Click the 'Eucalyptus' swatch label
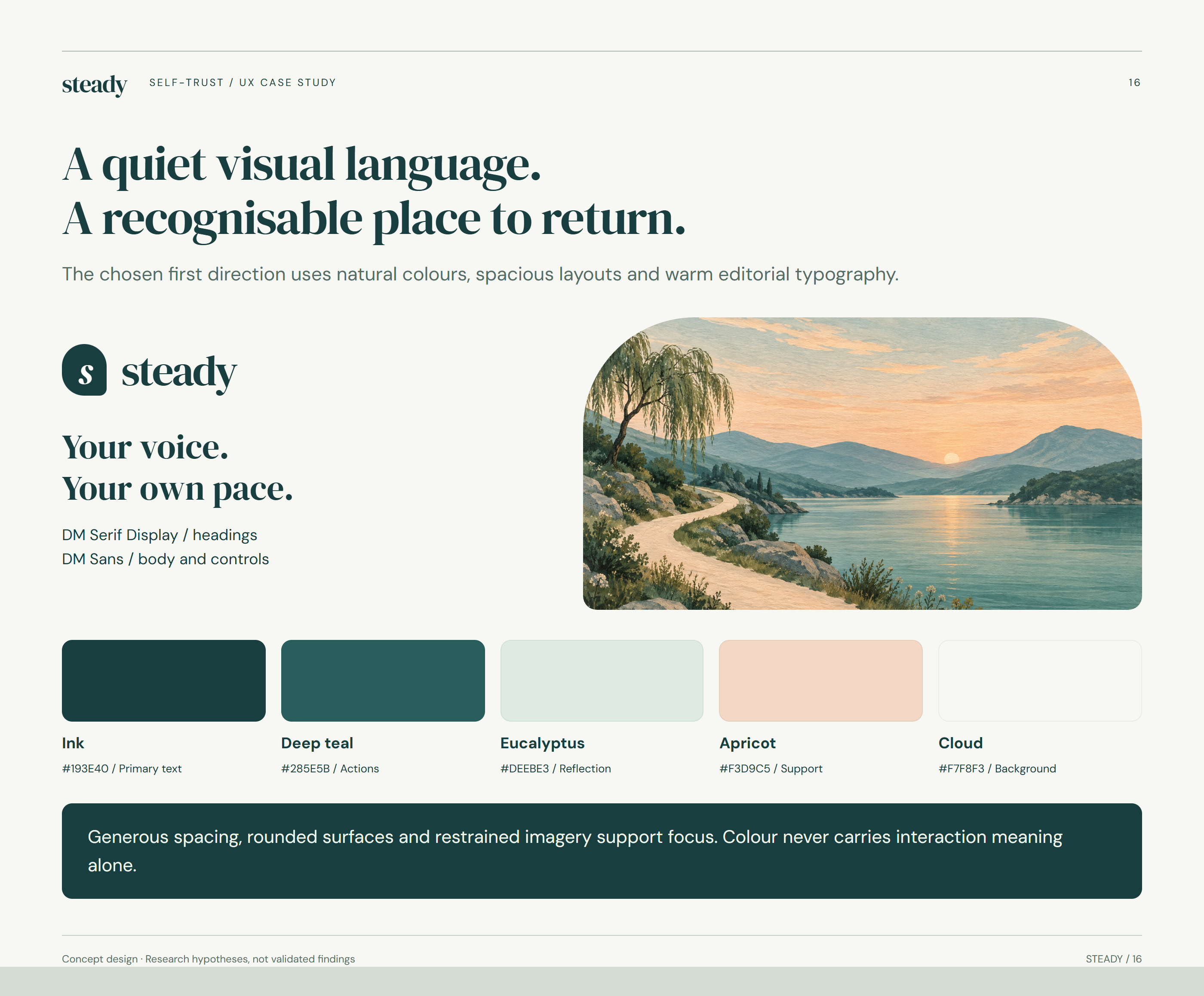This screenshot has height=996, width=1204. (542, 743)
